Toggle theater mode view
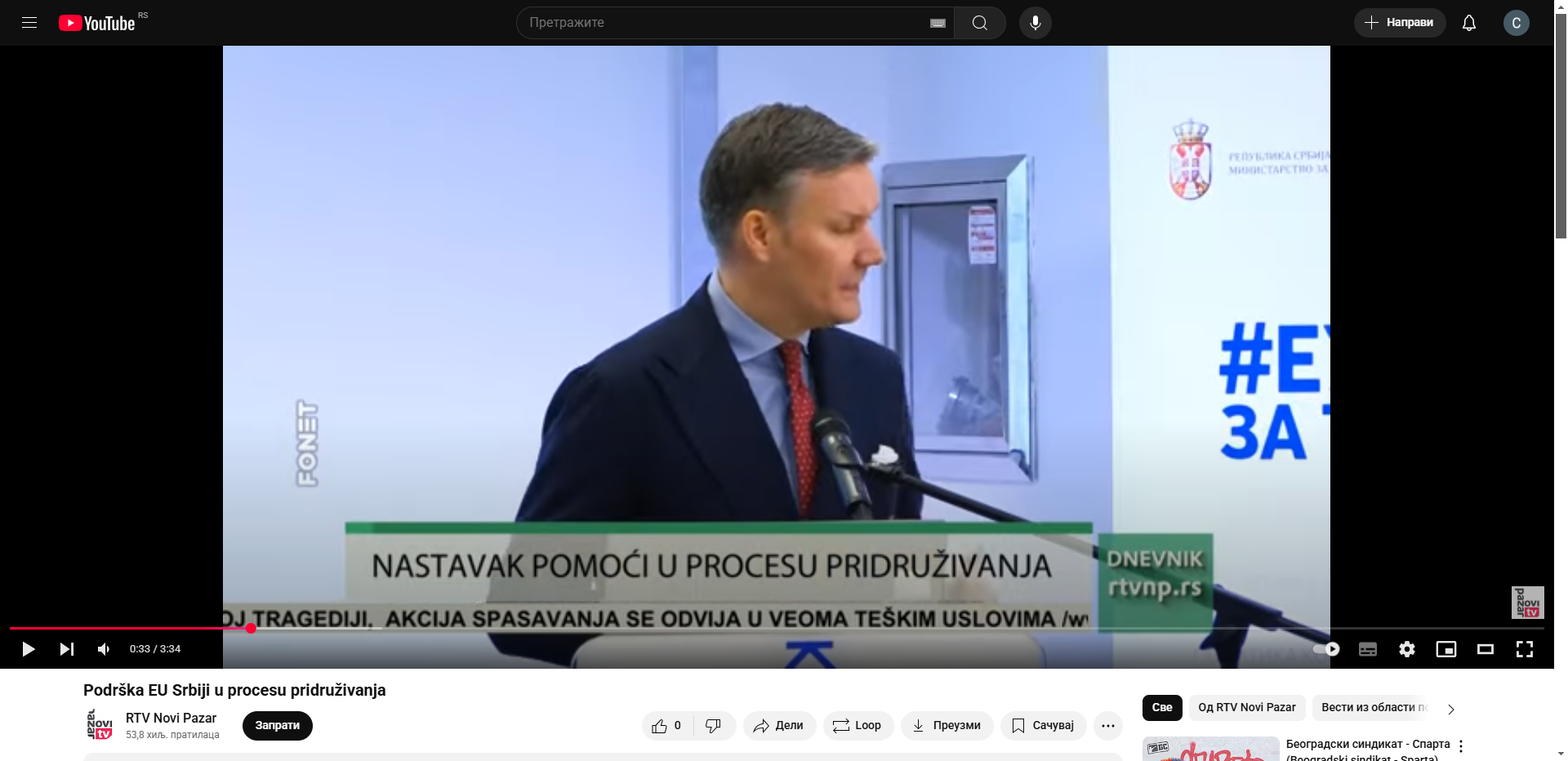The image size is (1568, 761). (1485, 649)
